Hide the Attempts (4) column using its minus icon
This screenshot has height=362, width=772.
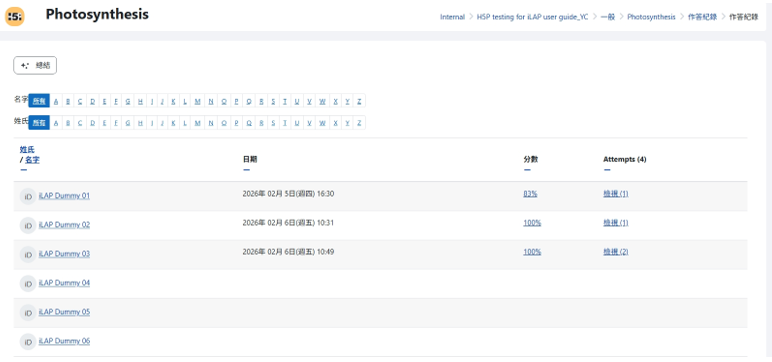click(607, 170)
